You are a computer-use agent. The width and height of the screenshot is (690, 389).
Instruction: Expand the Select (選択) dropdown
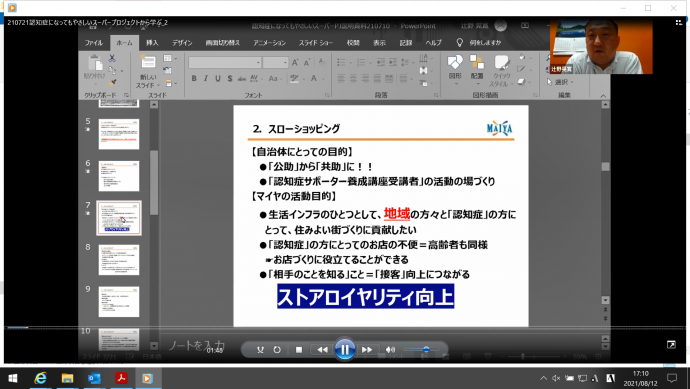tap(560, 82)
